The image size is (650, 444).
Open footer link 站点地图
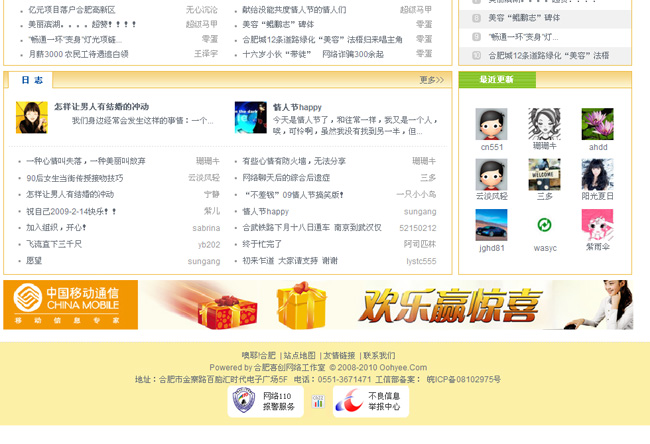click(x=299, y=355)
